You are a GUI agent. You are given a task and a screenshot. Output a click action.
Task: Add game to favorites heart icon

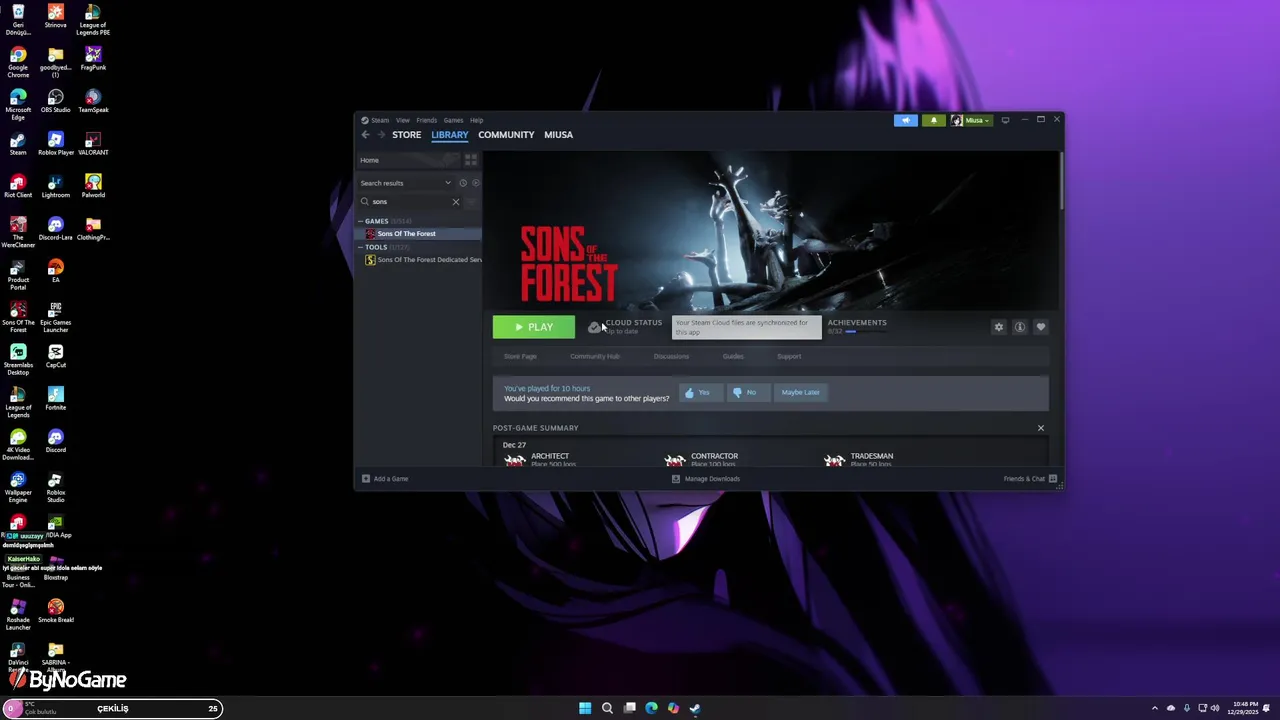click(1040, 327)
